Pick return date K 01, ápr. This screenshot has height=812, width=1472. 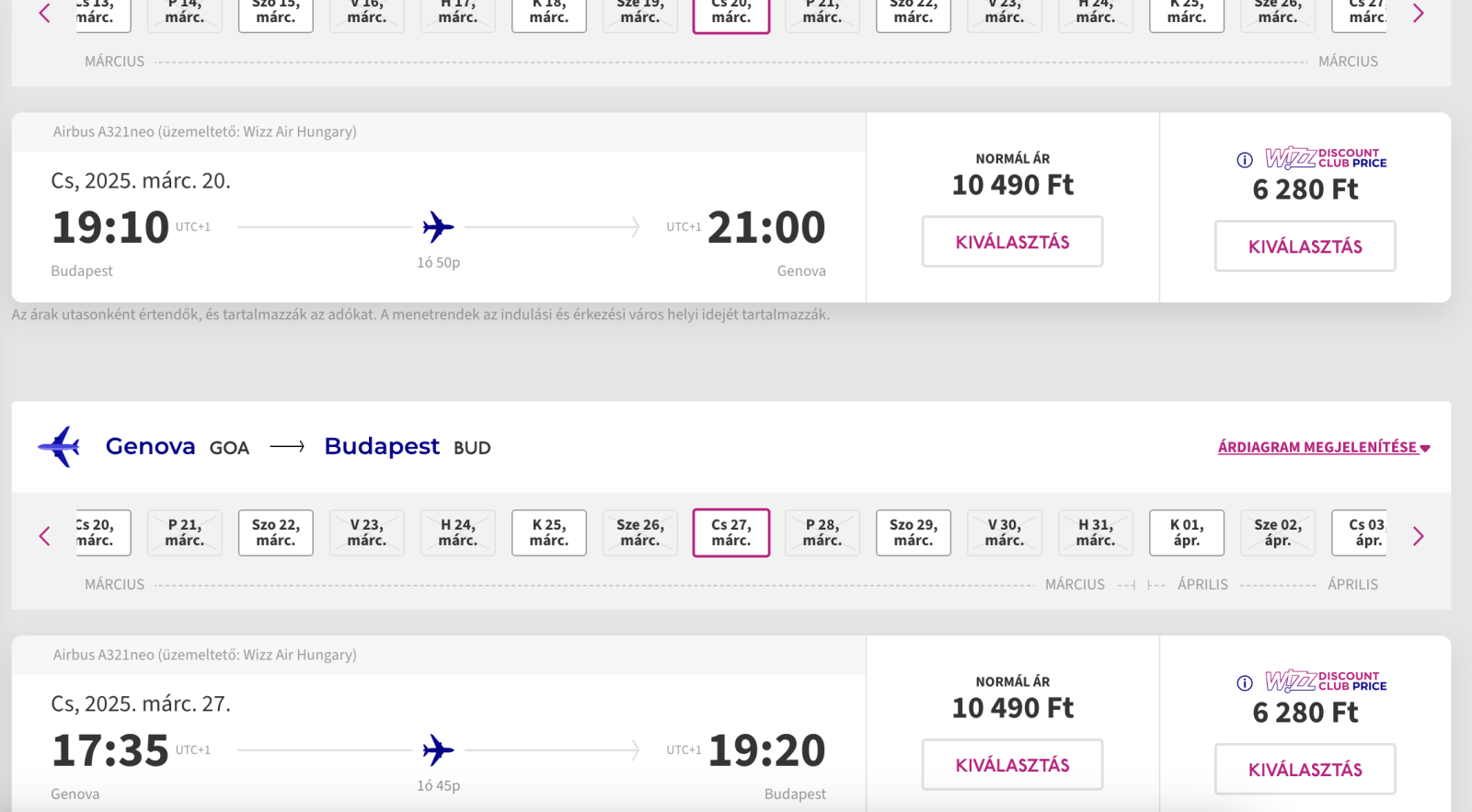click(1187, 532)
